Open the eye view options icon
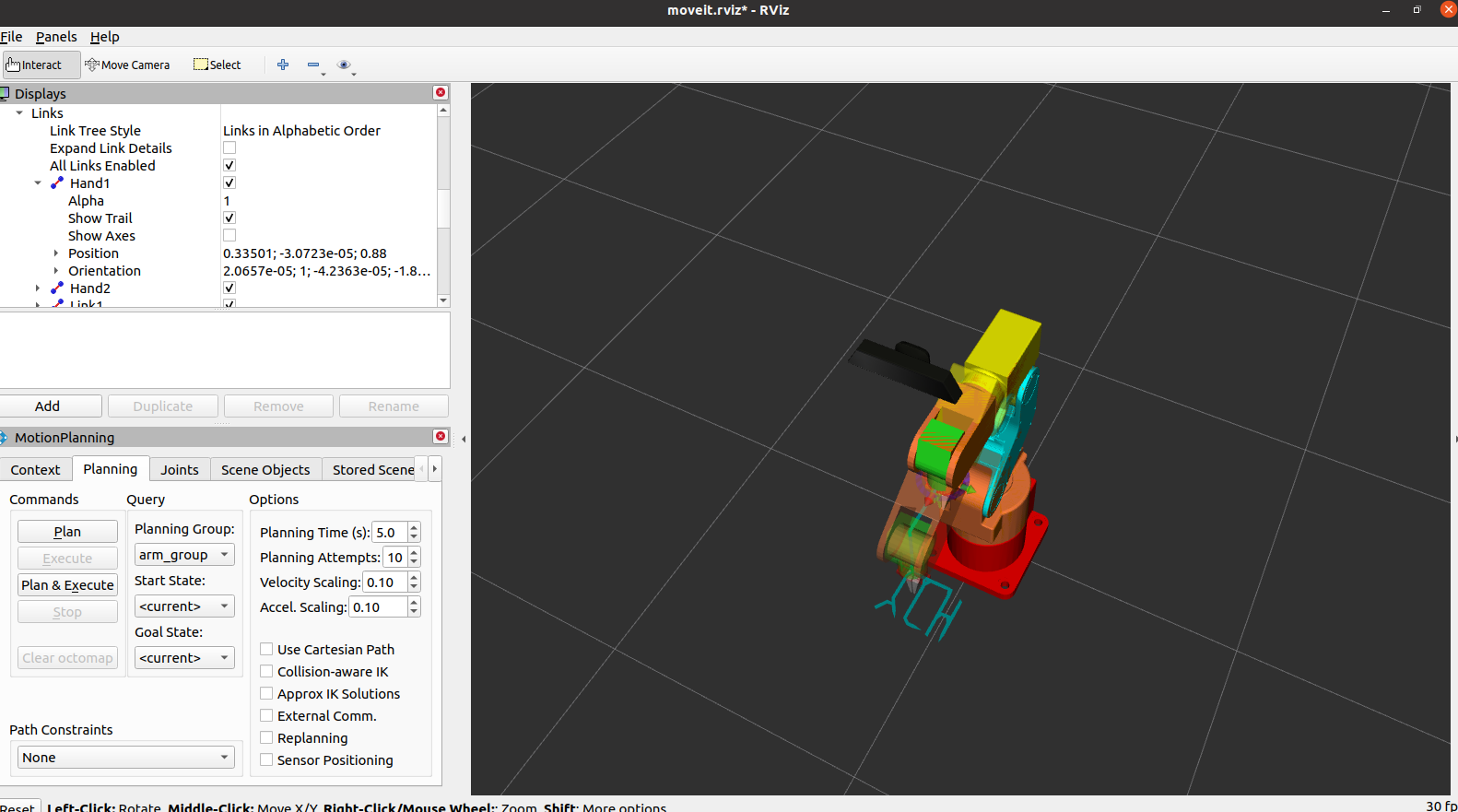This screenshot has width=1458, height=812. point(344,65)
